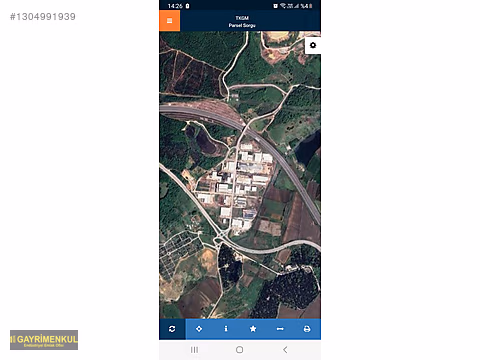Image resolution: width=480 pixels, height=360 pixels.
Task: Tap Android home button
Action: [x=239, y=350]
